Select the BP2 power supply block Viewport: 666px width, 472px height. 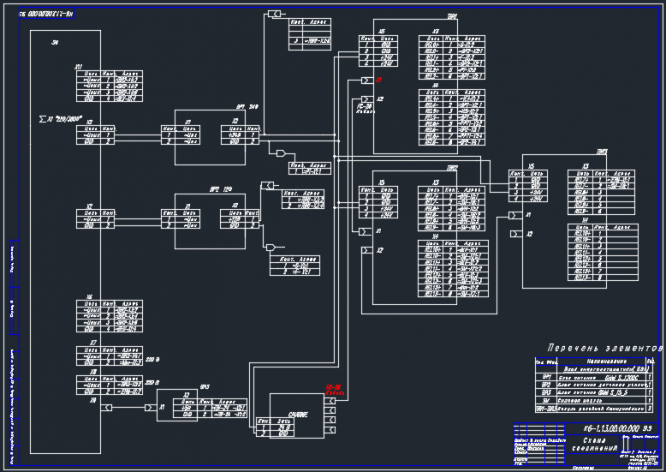210,221
